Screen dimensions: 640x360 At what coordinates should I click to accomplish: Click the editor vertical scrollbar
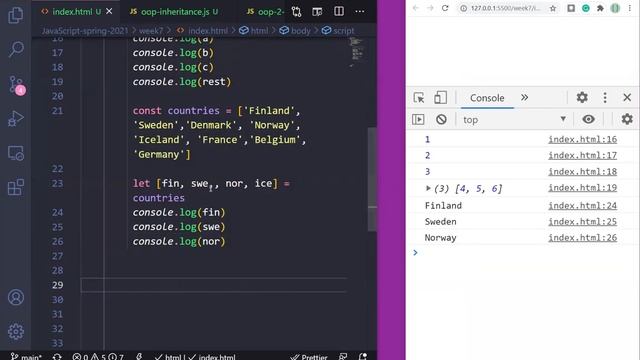point(372,180)
